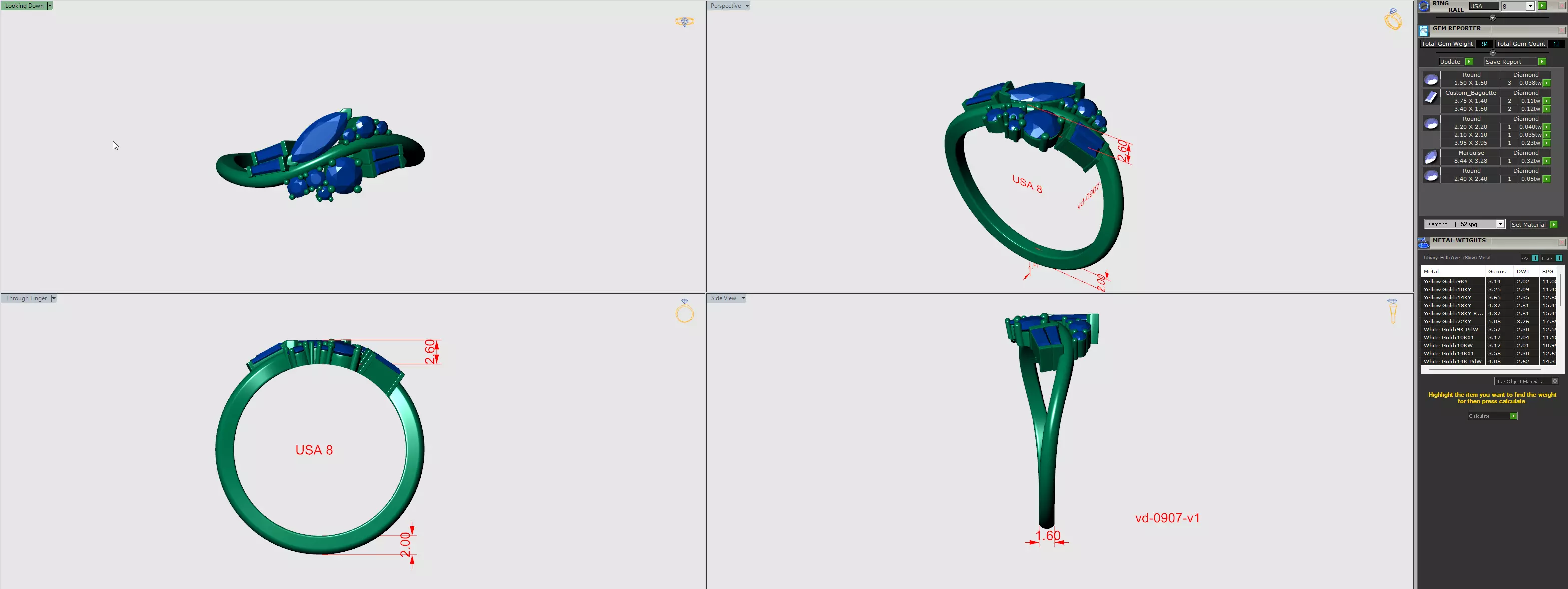This screenshot has height=589, width=1568.
Task: Collapse the Ring Rail panel expander arrow
Action: 1492,17
